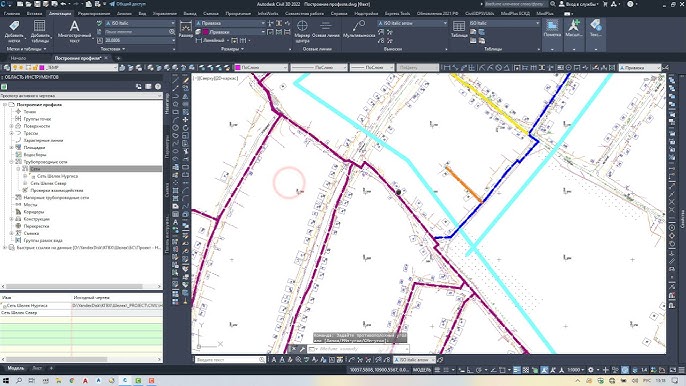The height and width of the screenshot is (386, 686).
Task: Click the Маркер центра tool
Action: coord(302,31)
